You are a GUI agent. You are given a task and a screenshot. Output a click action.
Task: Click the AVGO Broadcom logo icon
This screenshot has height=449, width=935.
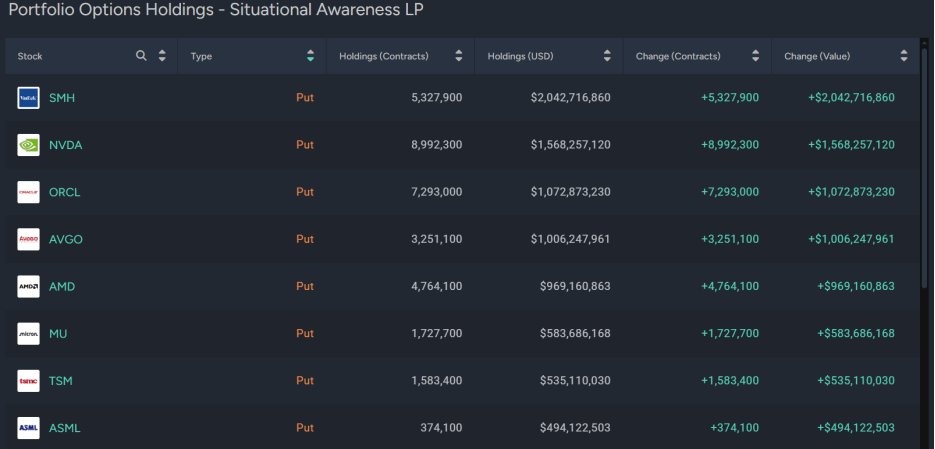click(29, 239)
